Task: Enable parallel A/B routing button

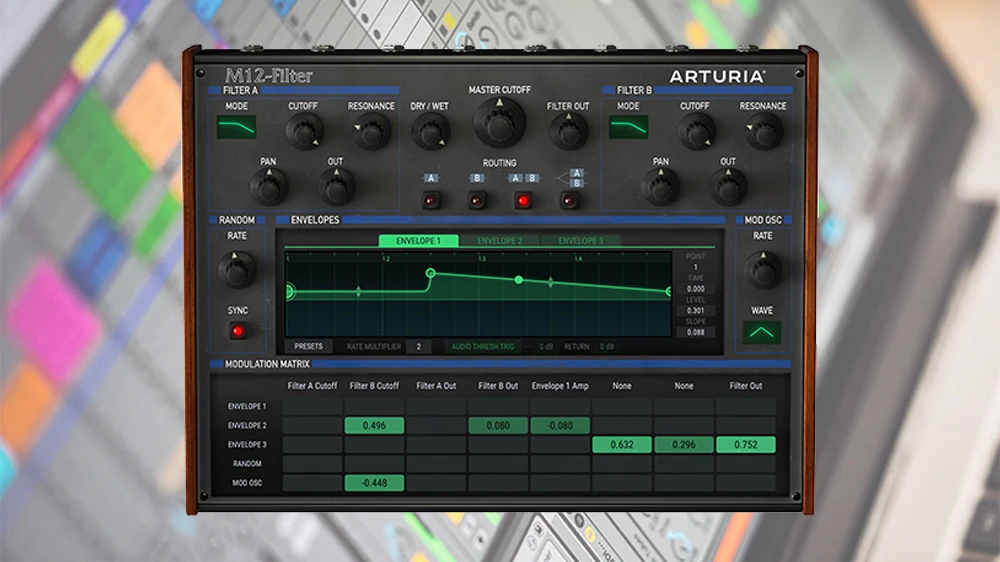Action: [x=570, y=200]
